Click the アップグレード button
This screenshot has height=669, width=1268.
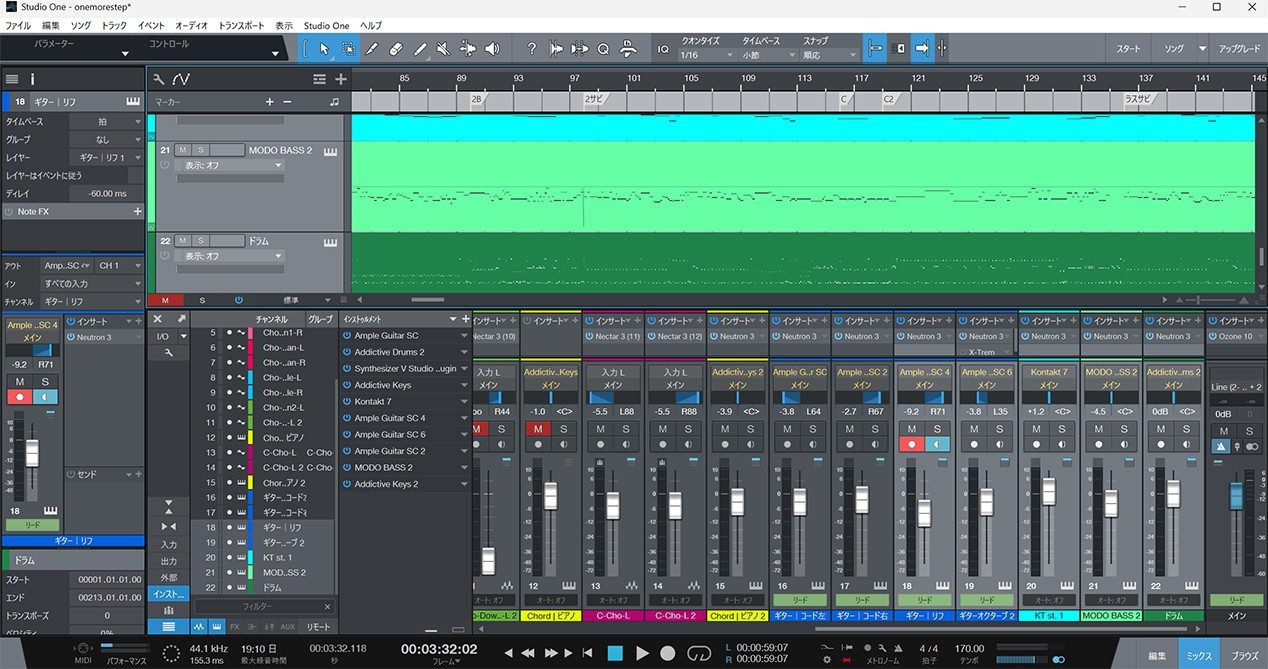pos(1239,48)
